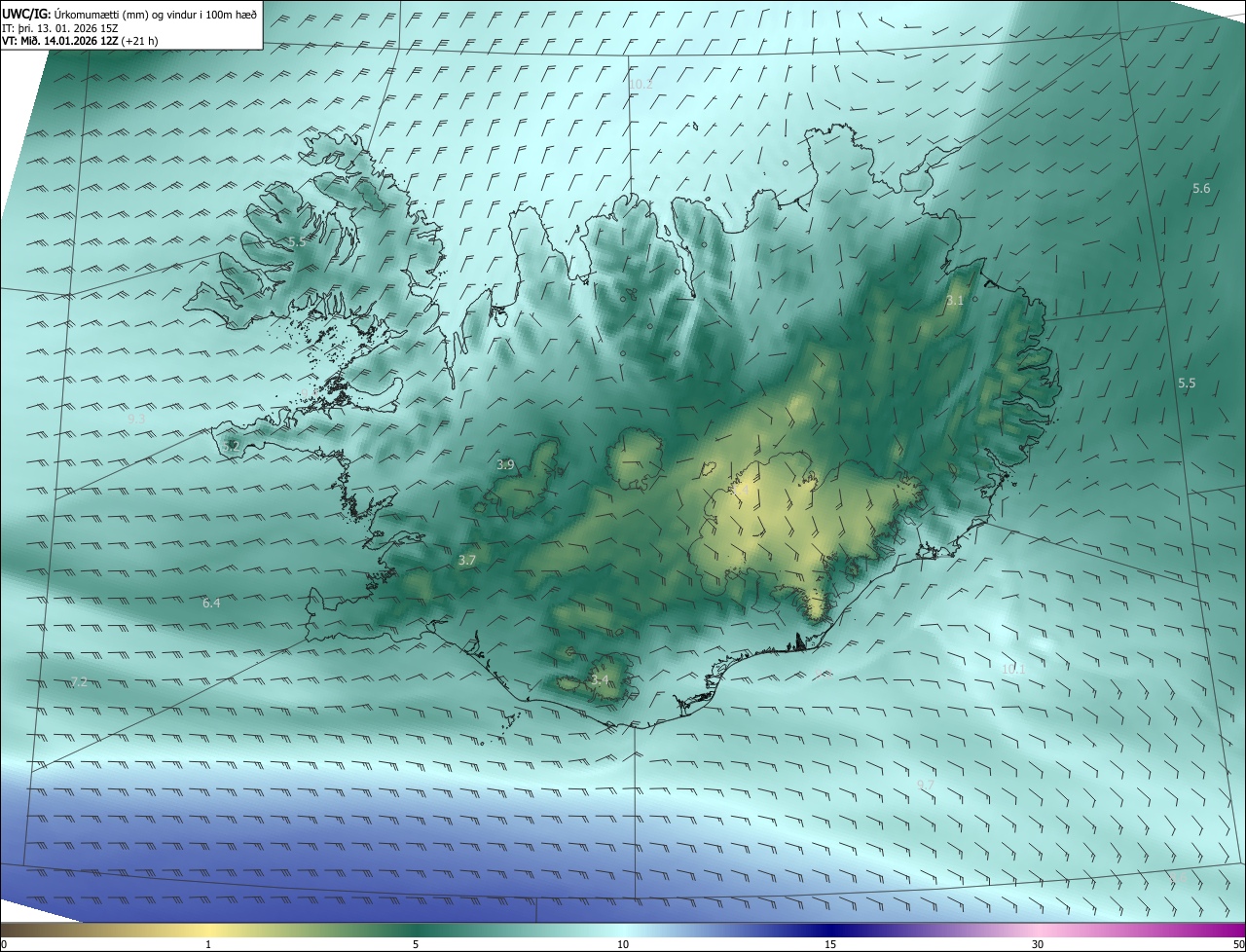Click the 3.4 value on the southern glacier
The width and height of the screenshot is (1246, 952).
click(600, 680)
